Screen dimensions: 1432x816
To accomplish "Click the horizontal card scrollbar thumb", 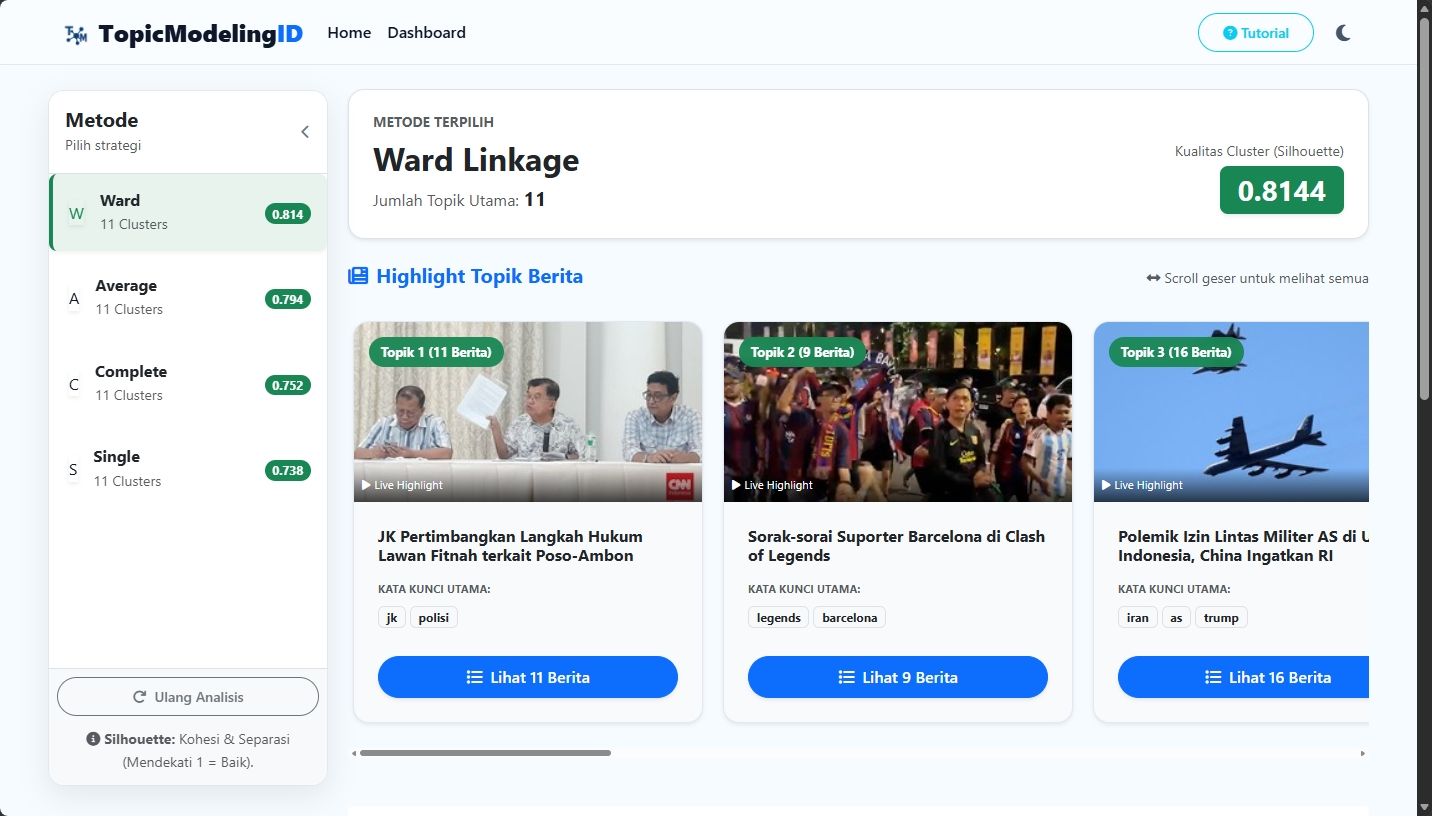I will (485, 753).
